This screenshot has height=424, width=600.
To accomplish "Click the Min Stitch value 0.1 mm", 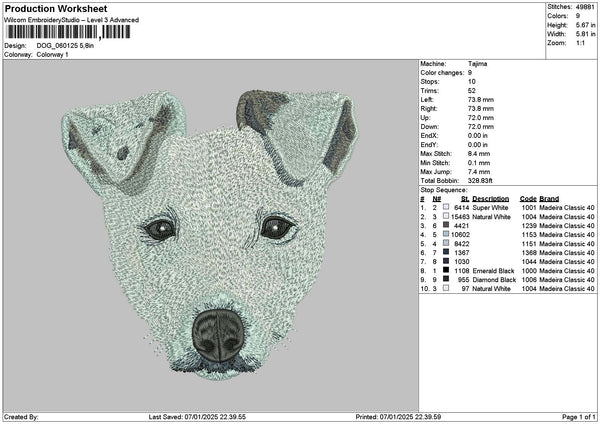I will tap(479, 163).
